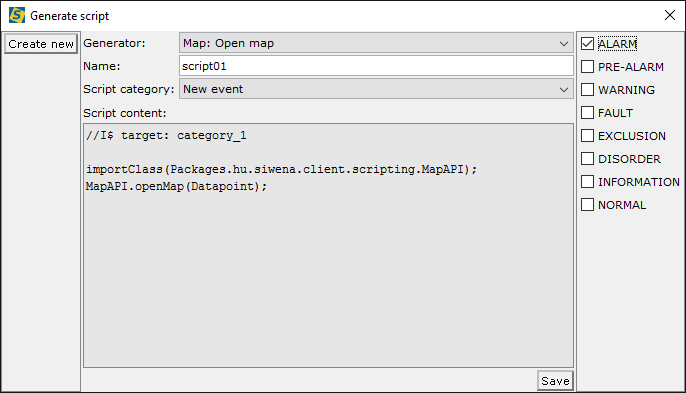Select the NORMAL checkbox

(x=587, y=205)
